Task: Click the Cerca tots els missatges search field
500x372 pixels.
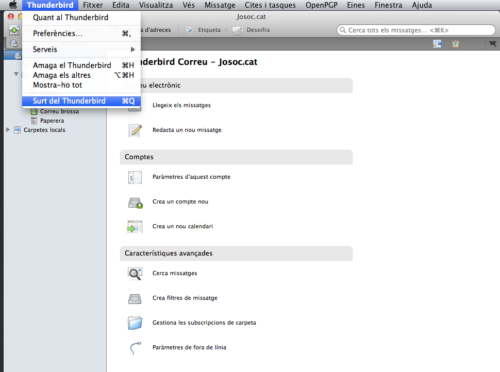Action: [416, 30]
